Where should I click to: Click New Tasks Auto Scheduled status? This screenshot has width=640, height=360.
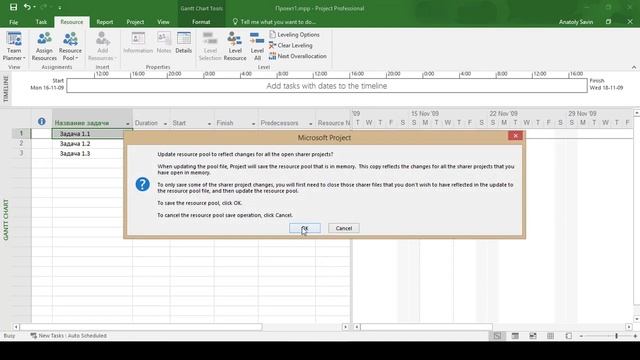point(69,336)
